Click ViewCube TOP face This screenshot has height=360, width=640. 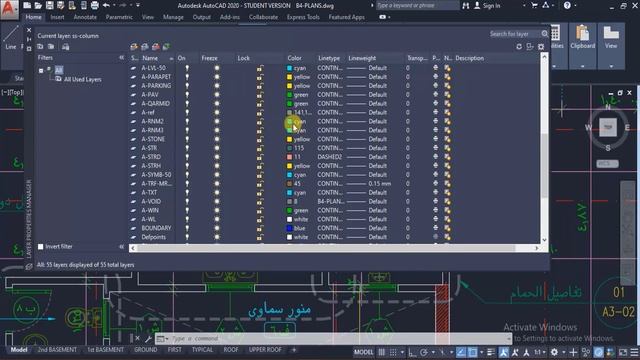coord(608,127)
